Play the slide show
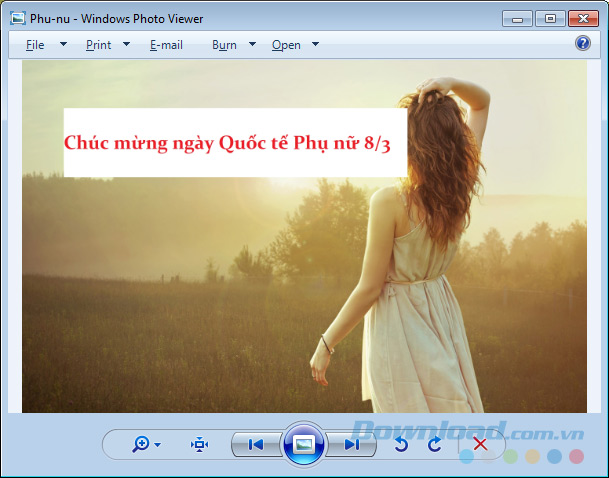This screenshot has width=609, height=478. tap(304, 443)
